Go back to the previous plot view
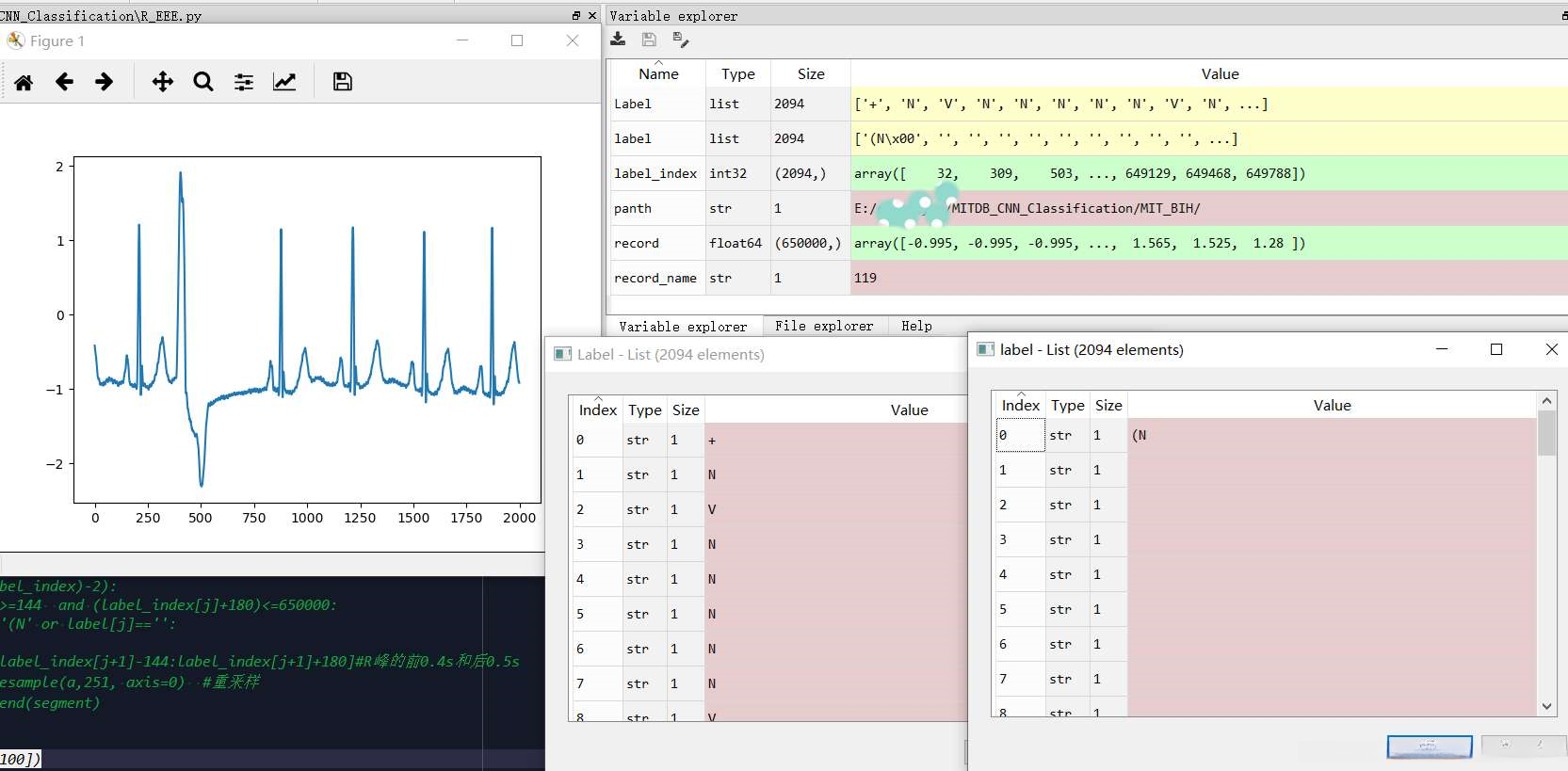The width and height of the screenshot is (1568, 771). (64, 83)
